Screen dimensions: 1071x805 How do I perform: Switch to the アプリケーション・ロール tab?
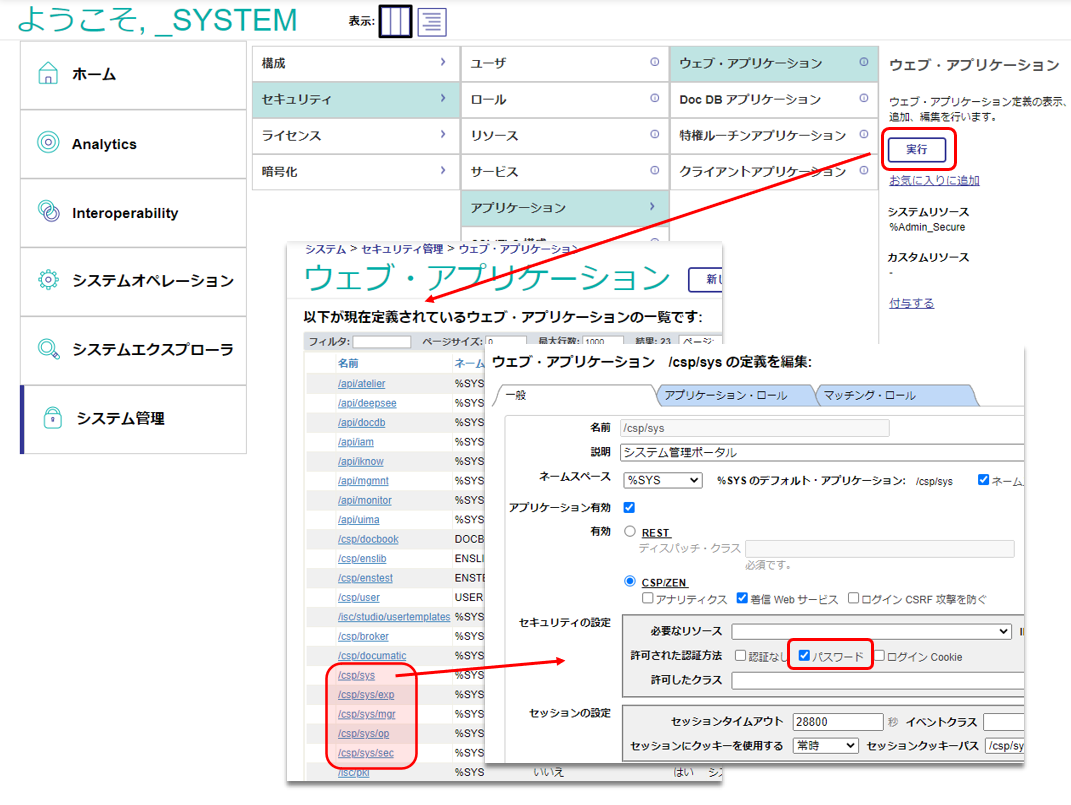(733, 395)
